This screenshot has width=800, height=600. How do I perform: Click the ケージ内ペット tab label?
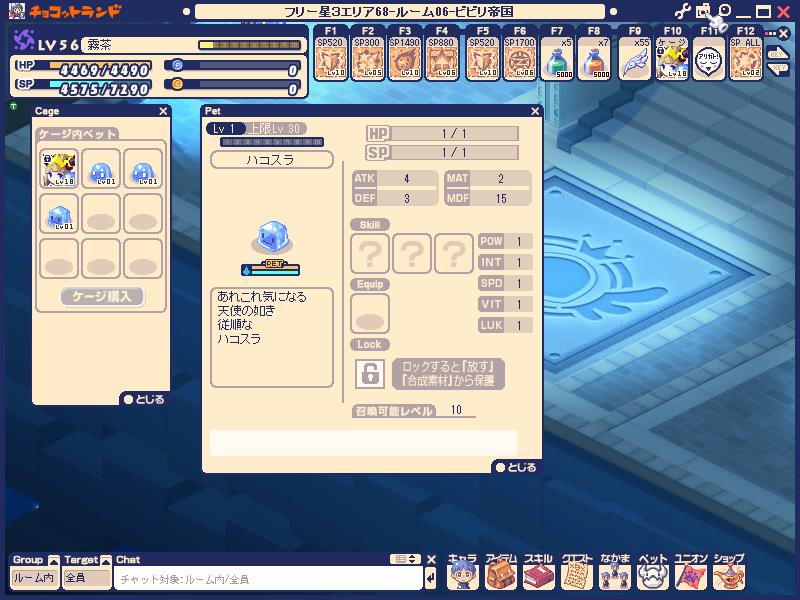pos(78,134)
